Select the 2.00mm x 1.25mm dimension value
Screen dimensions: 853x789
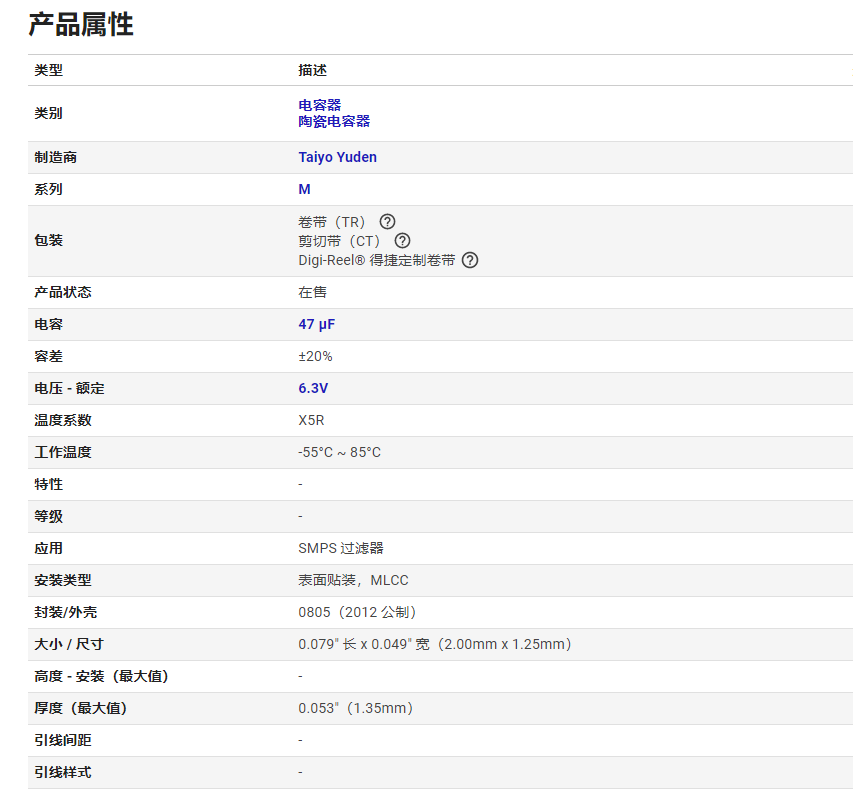(504, 644)
